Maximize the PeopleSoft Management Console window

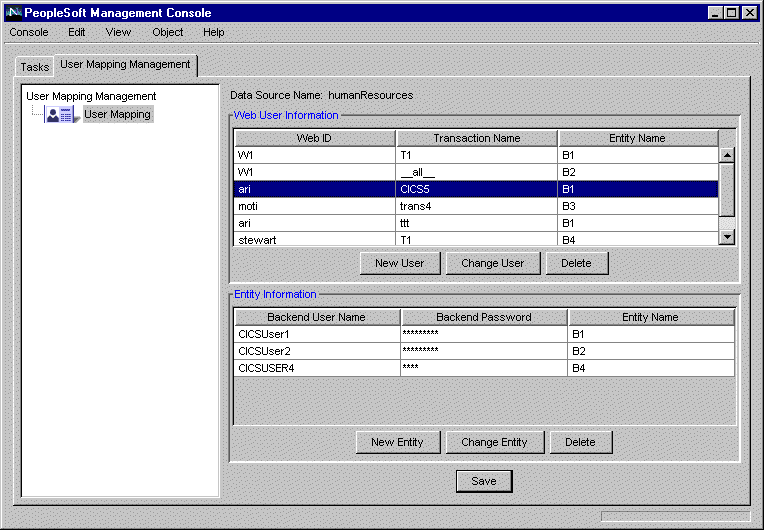tap(731, 13)
